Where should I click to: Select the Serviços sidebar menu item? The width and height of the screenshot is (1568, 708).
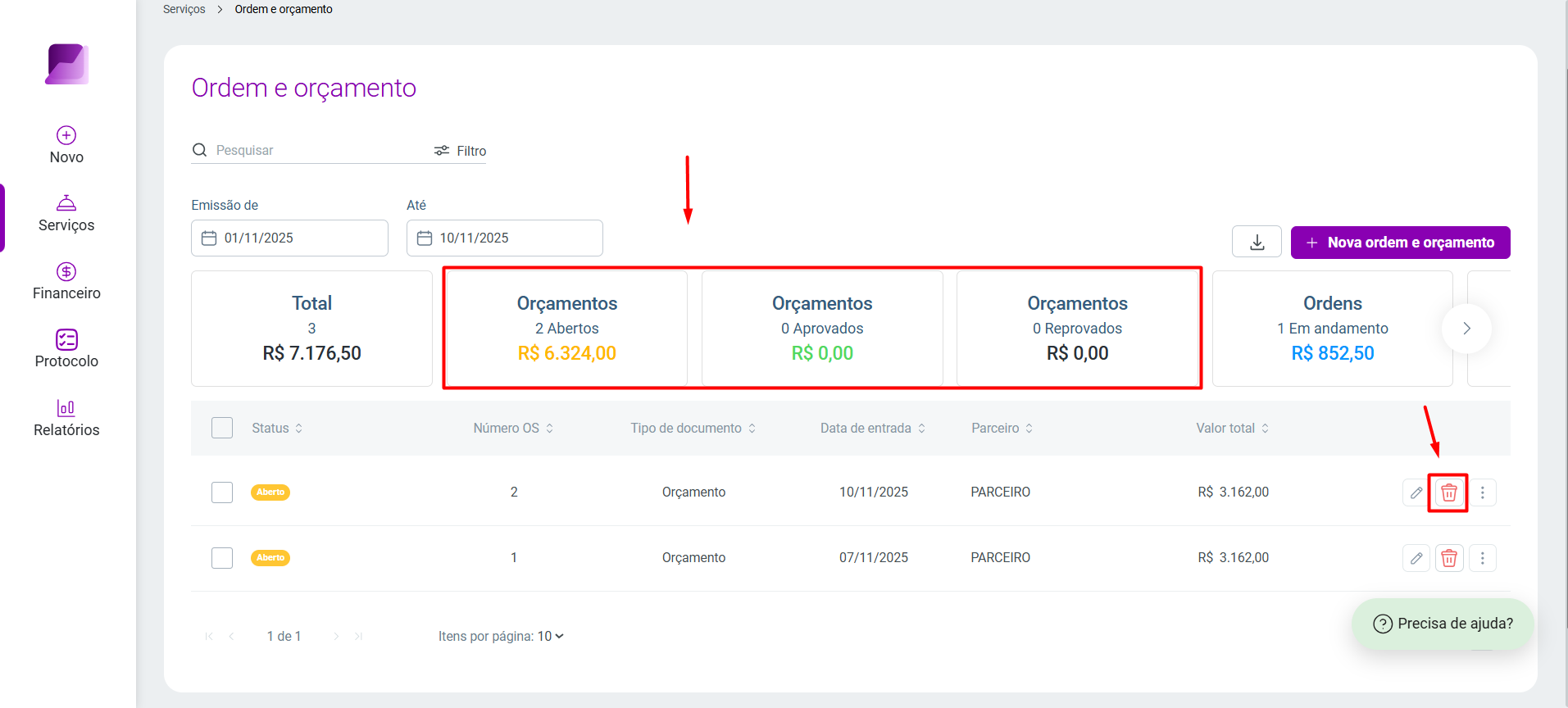click(66, 213)
